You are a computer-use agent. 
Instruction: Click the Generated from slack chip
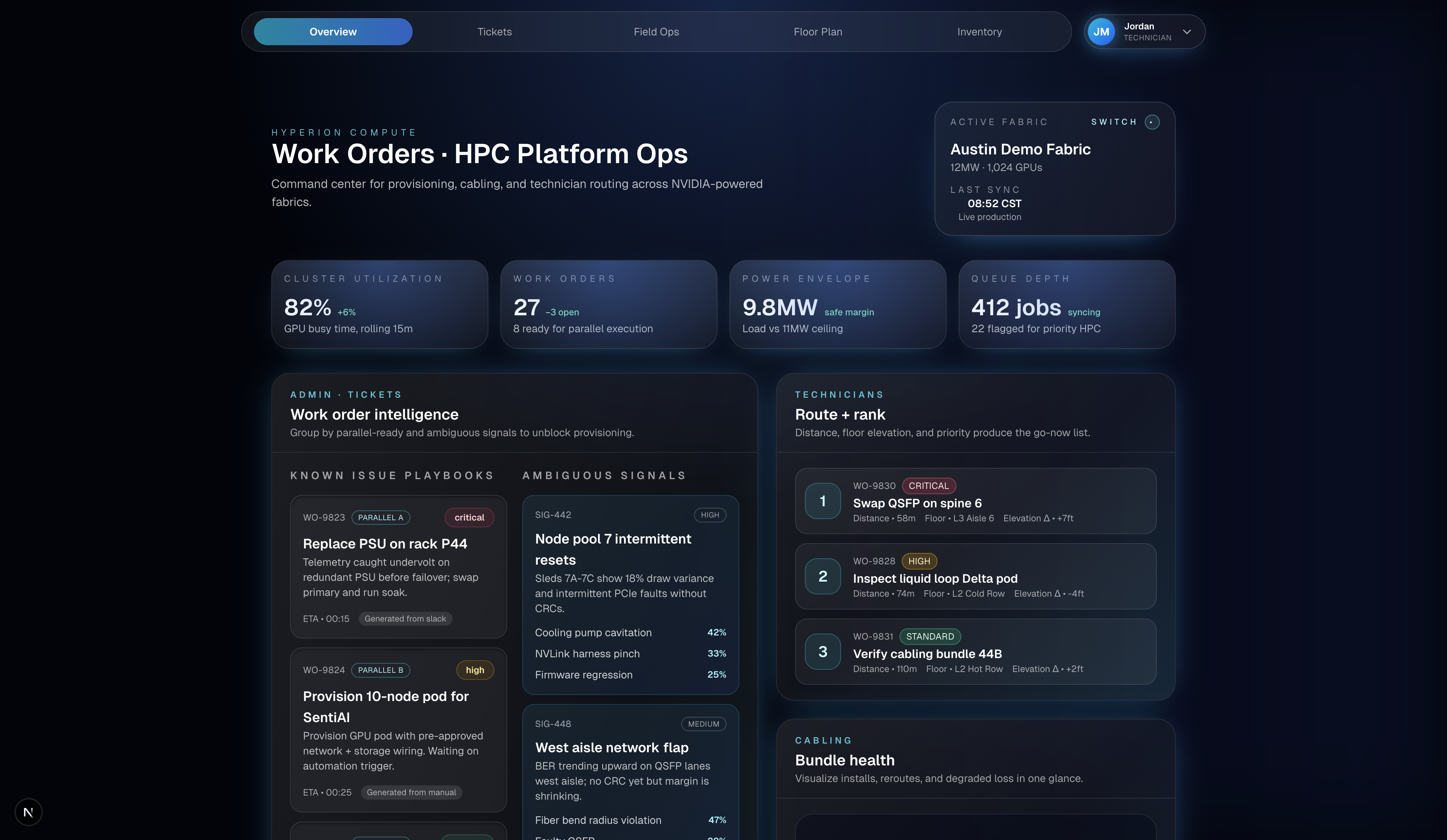pyautogui.click(x=405, y=619)
